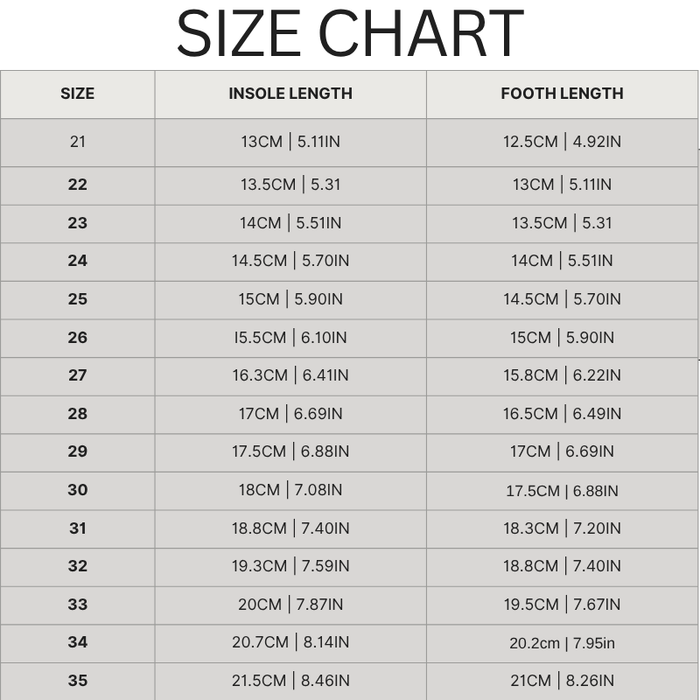
Task: Click the SIZE column header
Action: coord(77,94)
